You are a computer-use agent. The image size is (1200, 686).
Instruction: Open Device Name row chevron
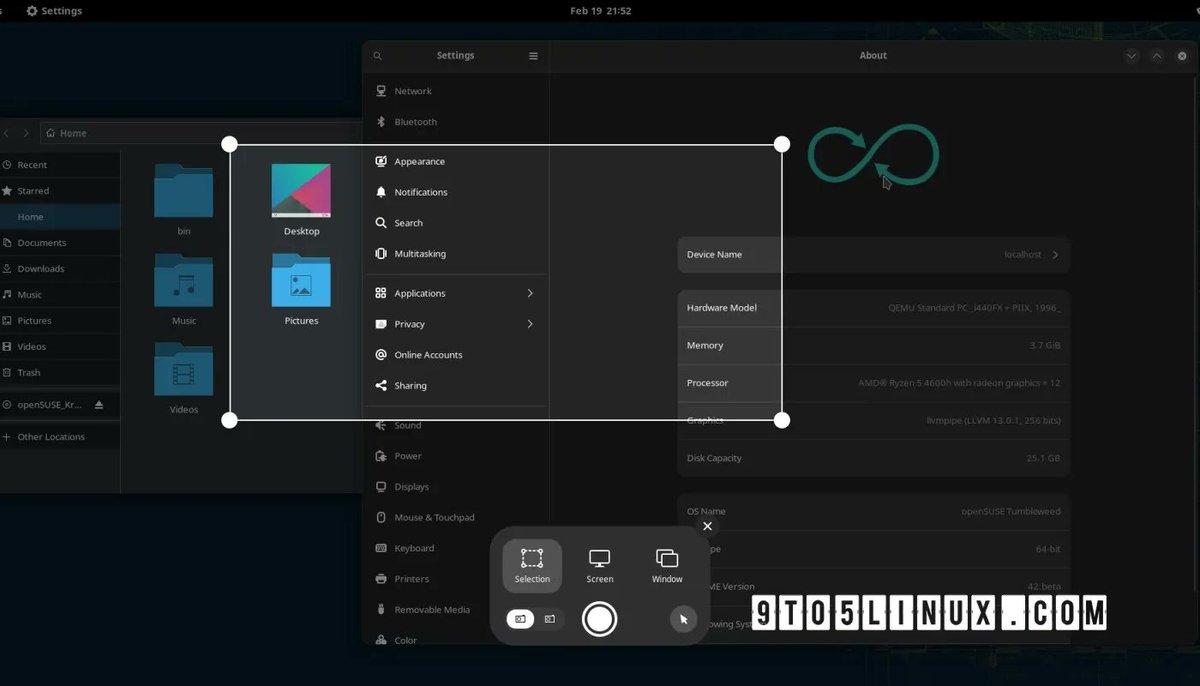coord(1055,255)
